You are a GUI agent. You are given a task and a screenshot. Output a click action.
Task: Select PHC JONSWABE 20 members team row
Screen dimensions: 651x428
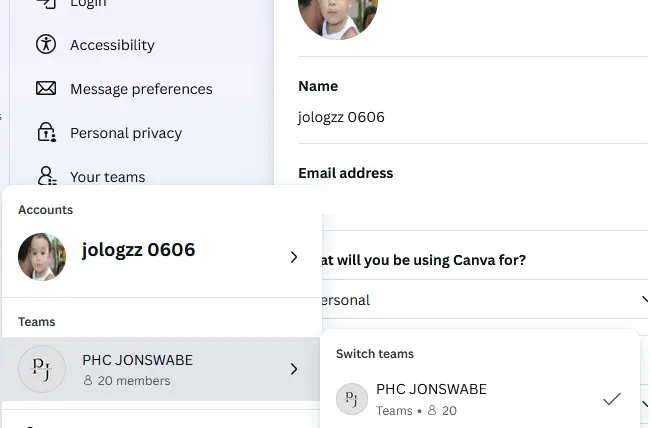click(x=161, y=369)
